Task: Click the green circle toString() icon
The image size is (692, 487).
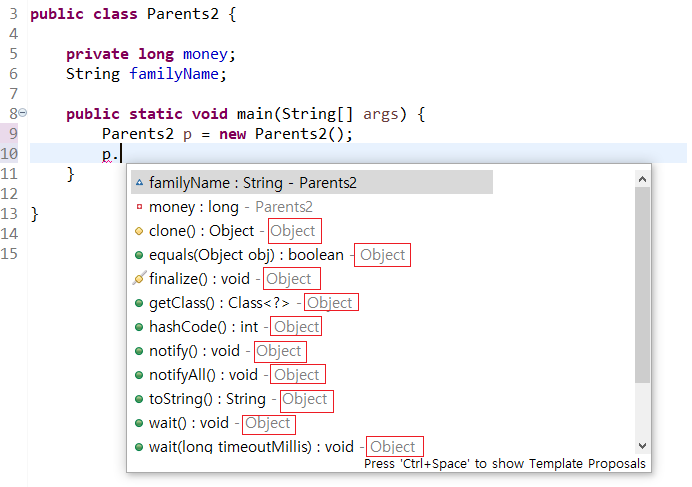Action: pos(139,399)
